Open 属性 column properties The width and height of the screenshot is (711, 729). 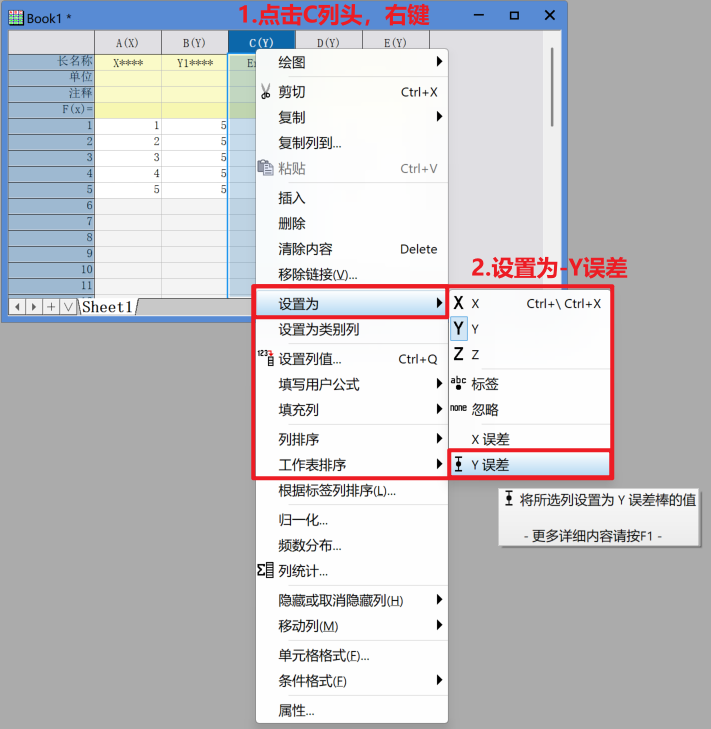(x=296, y=711)
